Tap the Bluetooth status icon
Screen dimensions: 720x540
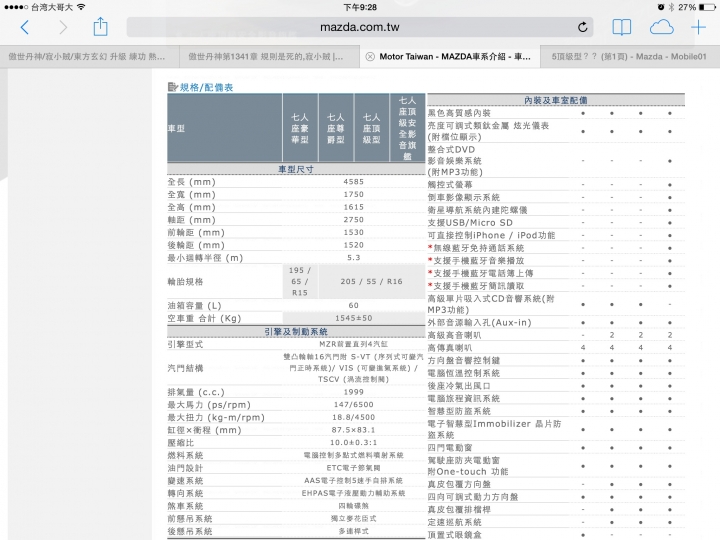tap(671, 7)
